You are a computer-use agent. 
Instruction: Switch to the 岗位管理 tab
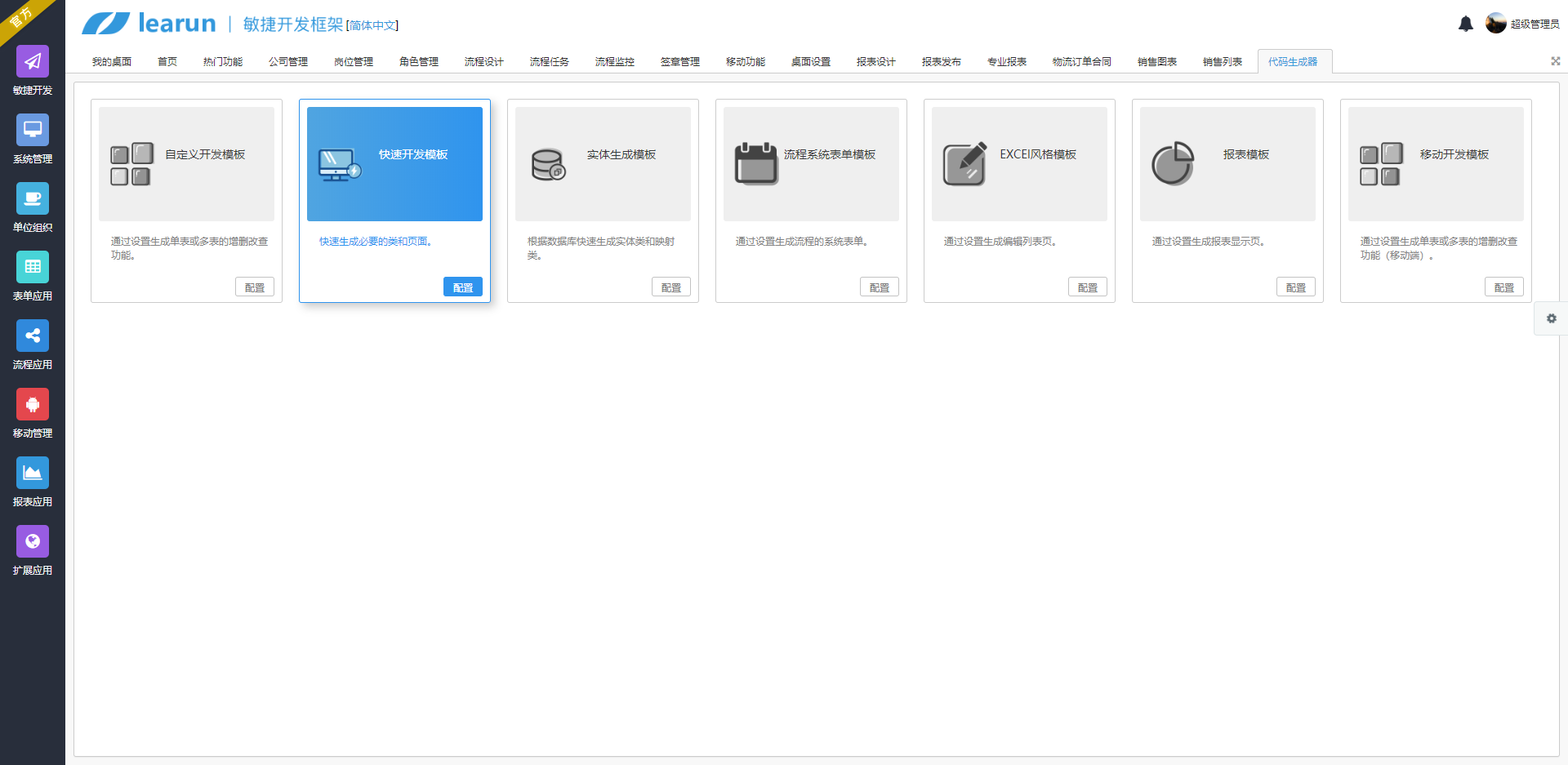(x=354, y=62)
